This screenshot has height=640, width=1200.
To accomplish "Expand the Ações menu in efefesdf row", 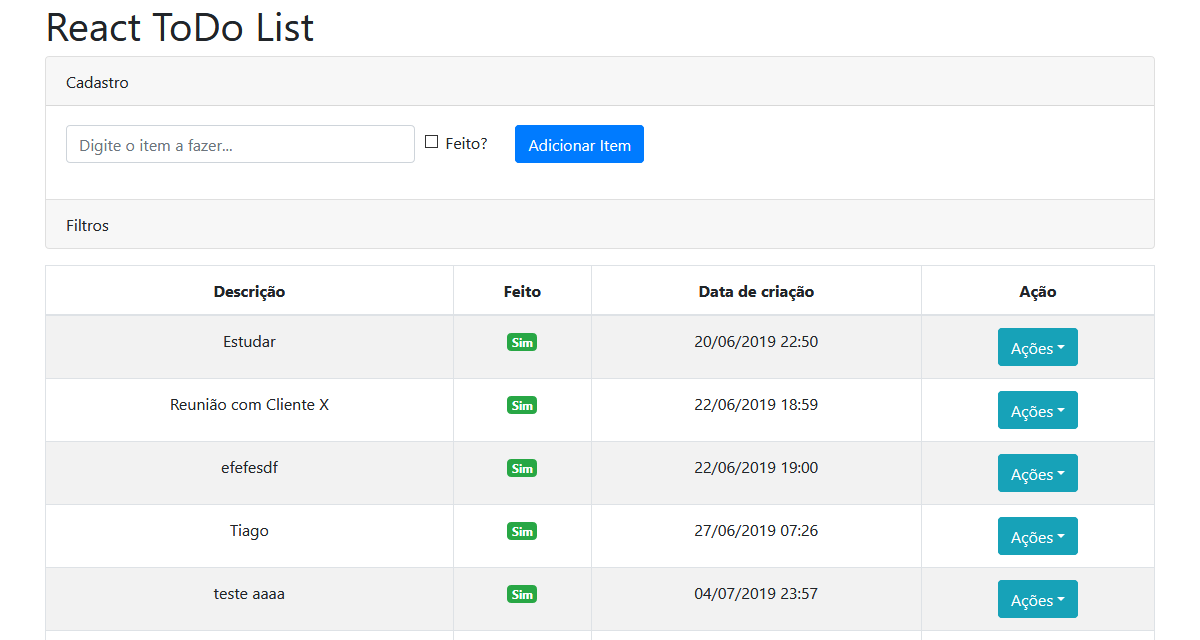I will click(x=1037, y=473).
